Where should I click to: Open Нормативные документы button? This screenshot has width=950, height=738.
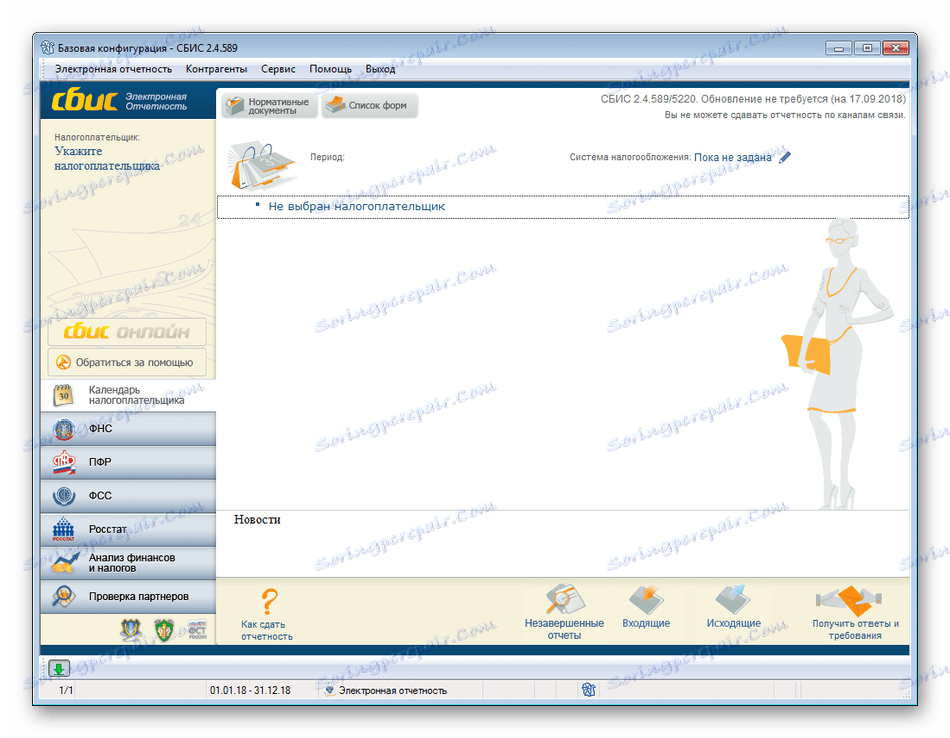269,106
